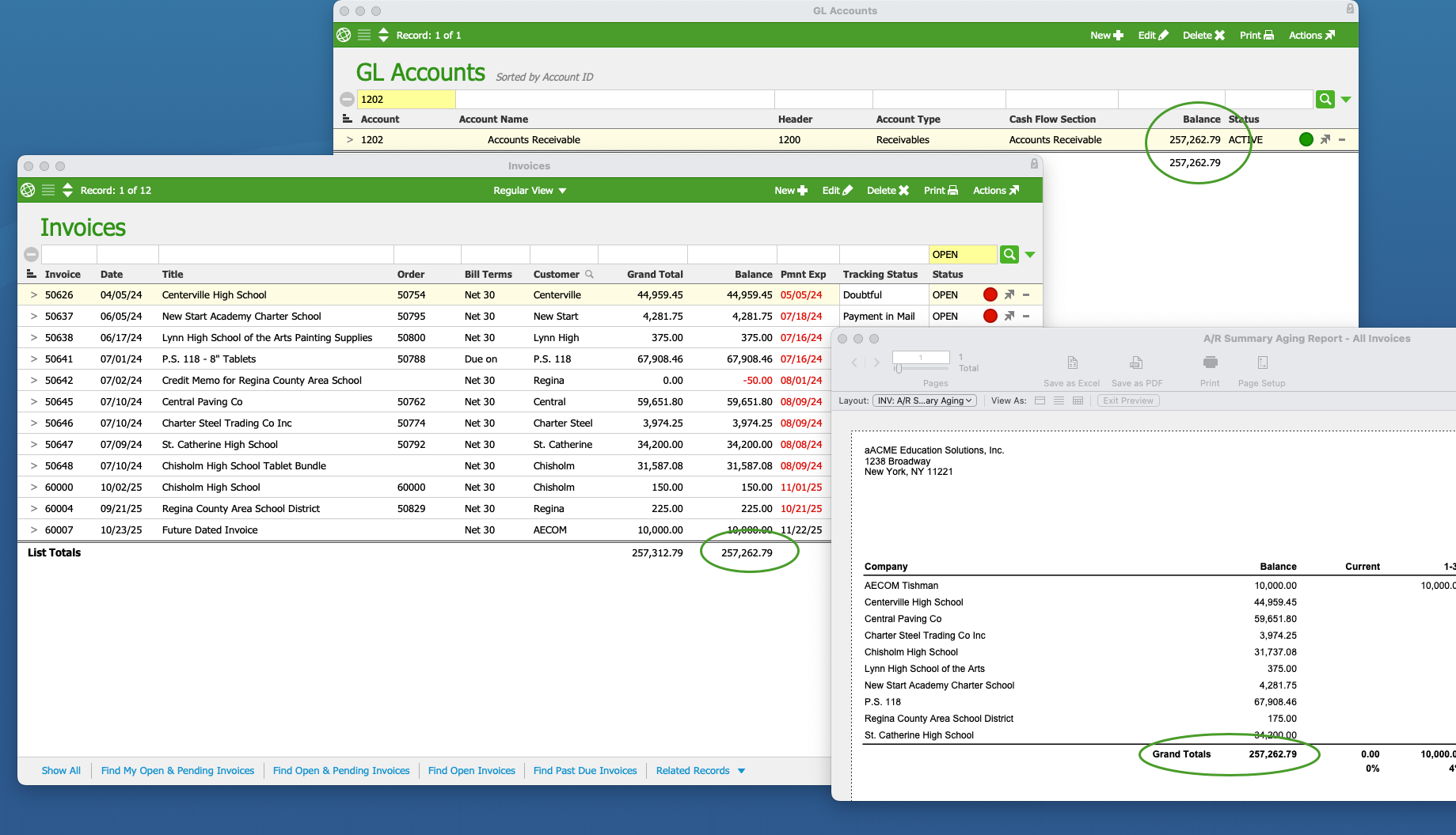Click the Exit Preview button
Image resolution: width=1456 pixels, height=835 pixels.
[x=1127, y=400]
